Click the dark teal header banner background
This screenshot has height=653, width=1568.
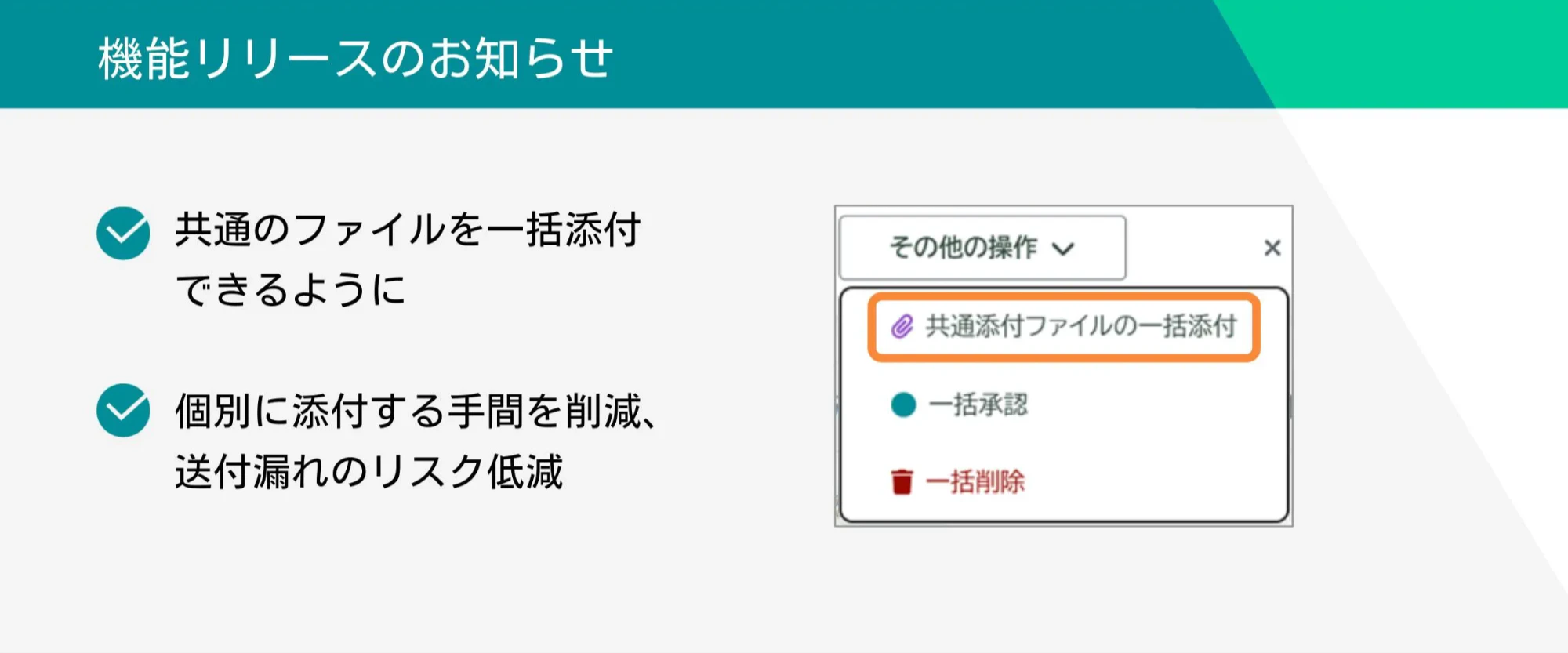click(x=862, y=55)
